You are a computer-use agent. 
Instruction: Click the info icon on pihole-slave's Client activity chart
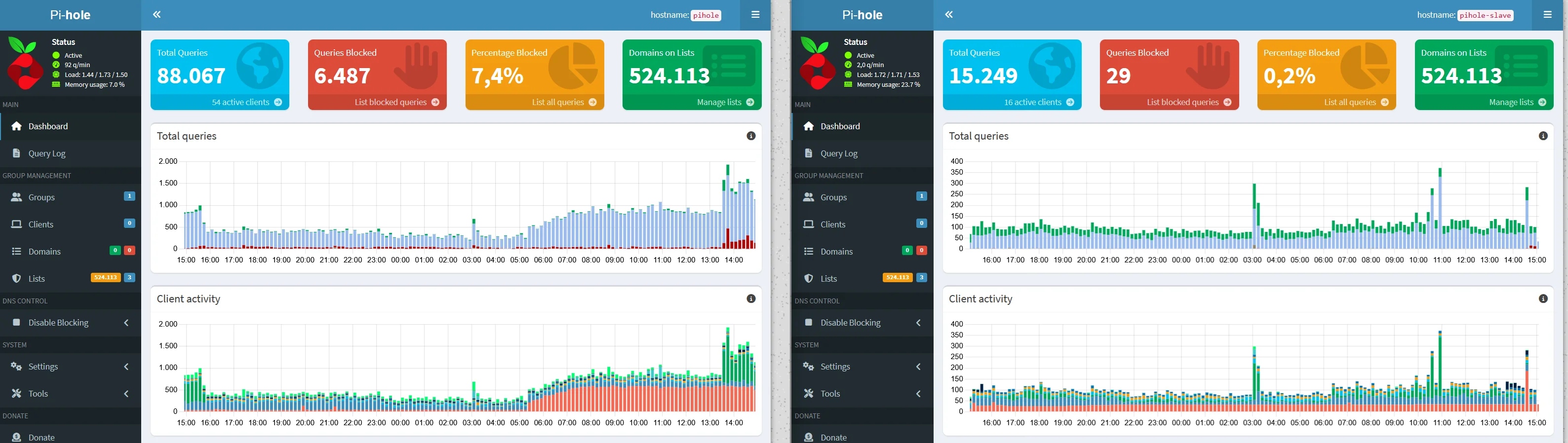coord(1543,299)
